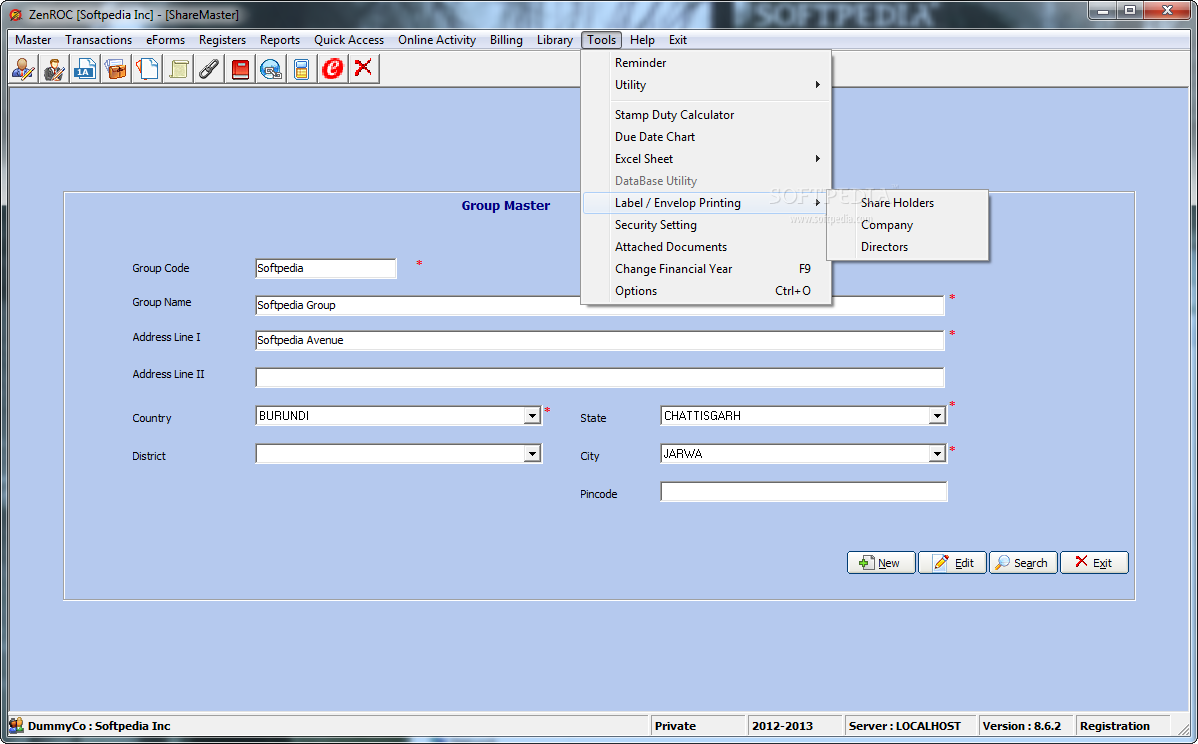Open the Reports menu
The width and height of the screenshot is (1198, 744).
(x=280, y=40)
